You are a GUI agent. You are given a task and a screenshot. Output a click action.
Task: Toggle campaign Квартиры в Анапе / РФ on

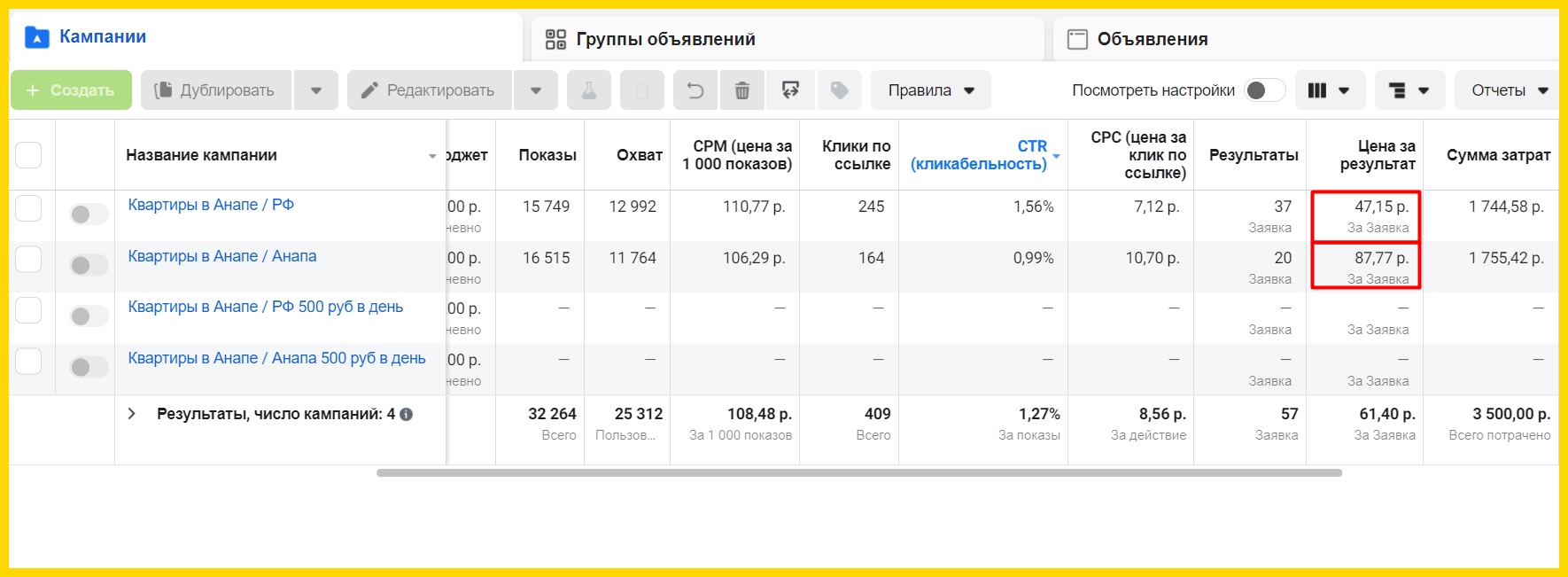89,214
